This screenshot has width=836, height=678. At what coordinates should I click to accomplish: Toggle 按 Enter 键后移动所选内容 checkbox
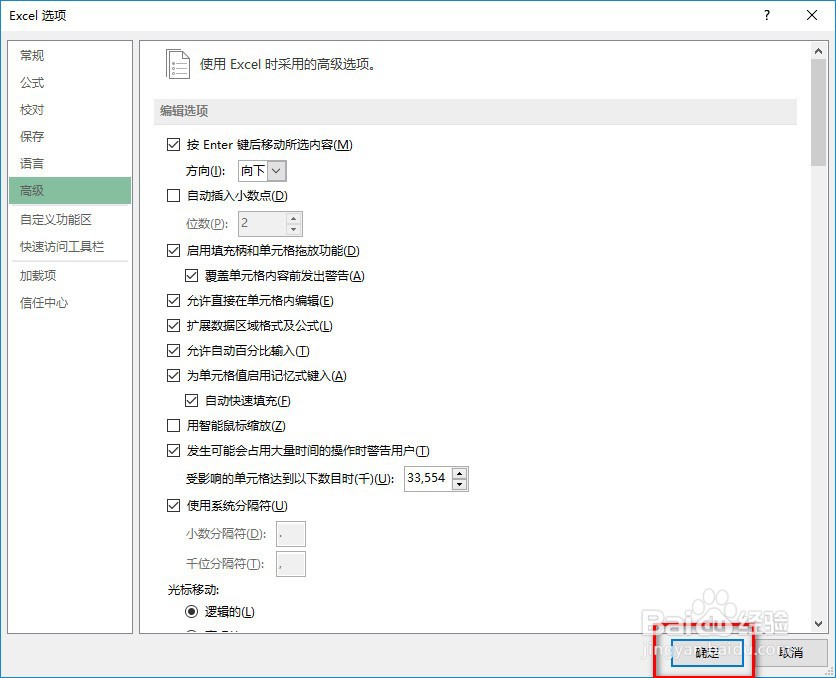click(173, 144)
